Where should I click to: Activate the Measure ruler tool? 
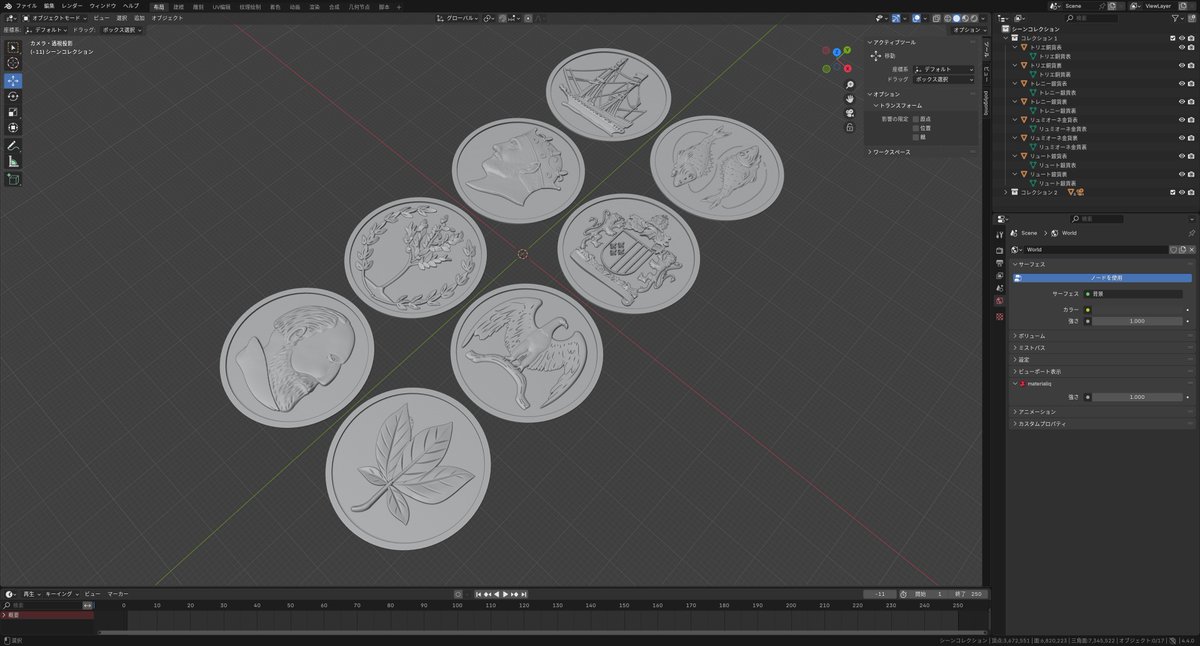point(14,161)
